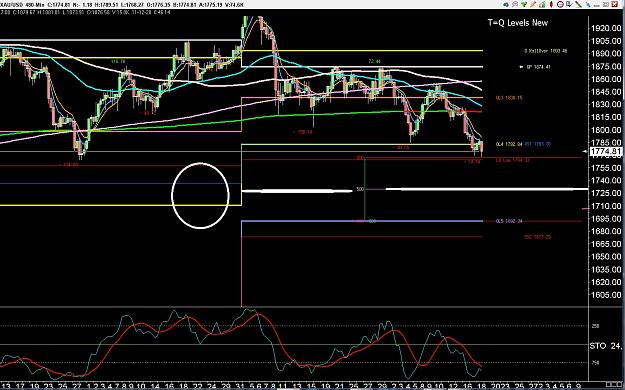Click the STO 24 stochastic value label
The width and height of the screenshot is (625, 390).
click(606, 346)
